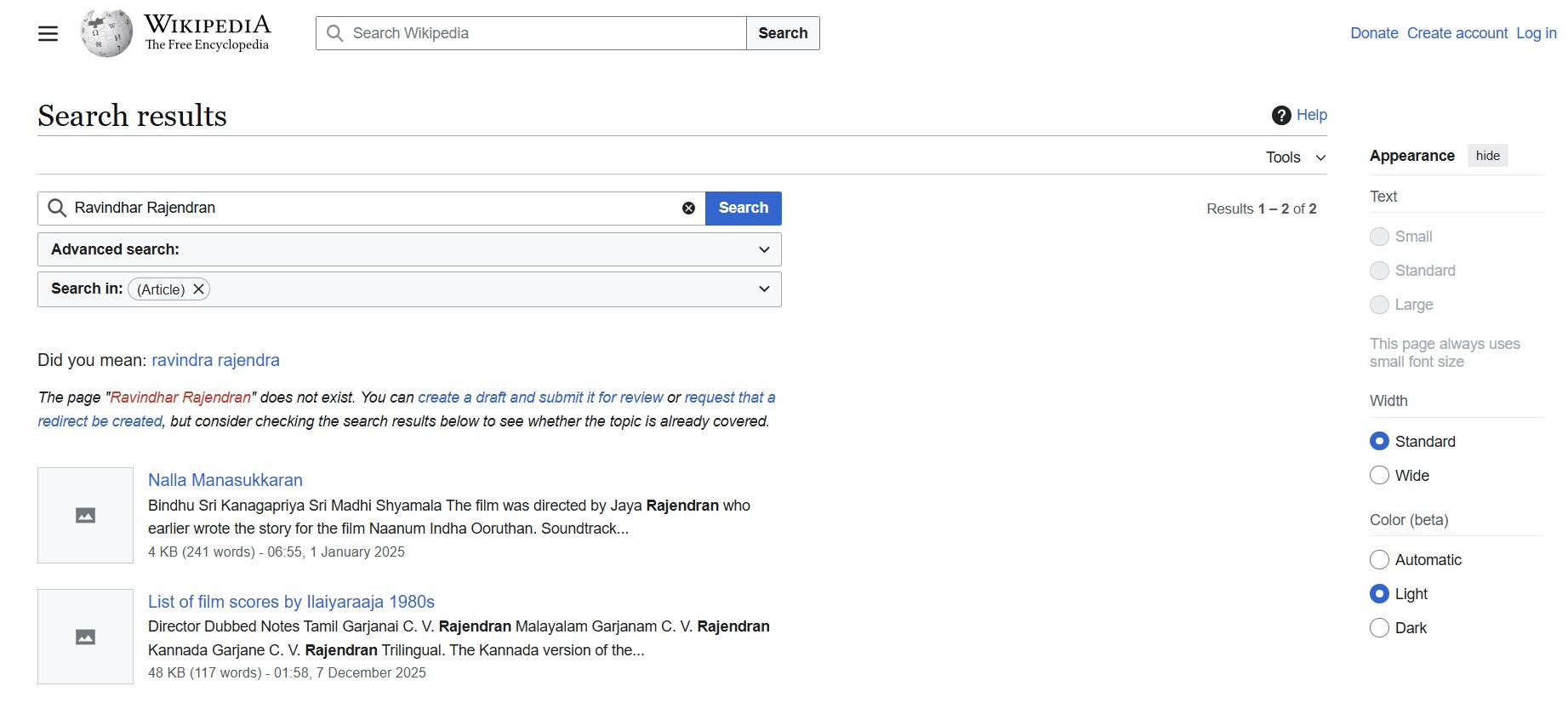Image resolution: width=1568 pixels, height=726 pixels.
Task: Remove the Article namespace filter chip
Action: point(199,289)
